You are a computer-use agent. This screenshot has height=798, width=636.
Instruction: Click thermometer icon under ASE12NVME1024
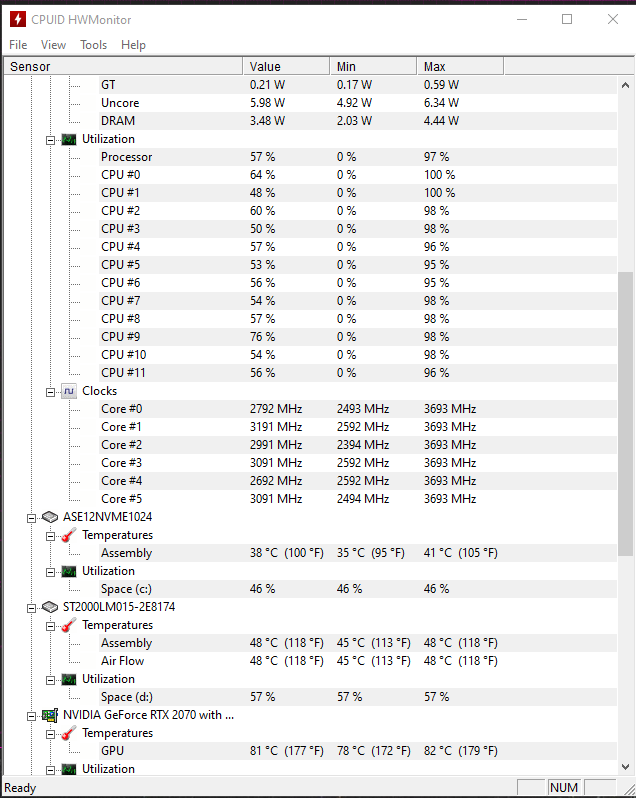pyautogui.click(x=69, y=535)
